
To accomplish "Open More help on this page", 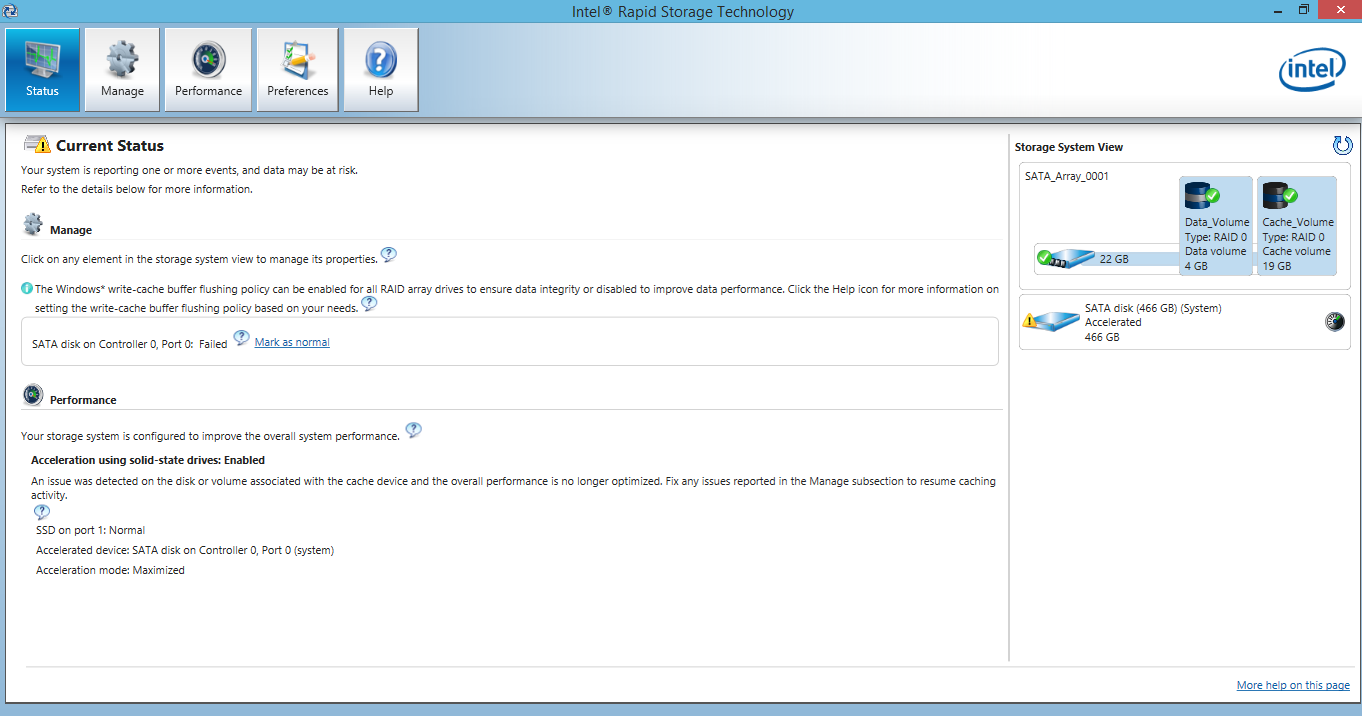I will (x=1293, y=685).
